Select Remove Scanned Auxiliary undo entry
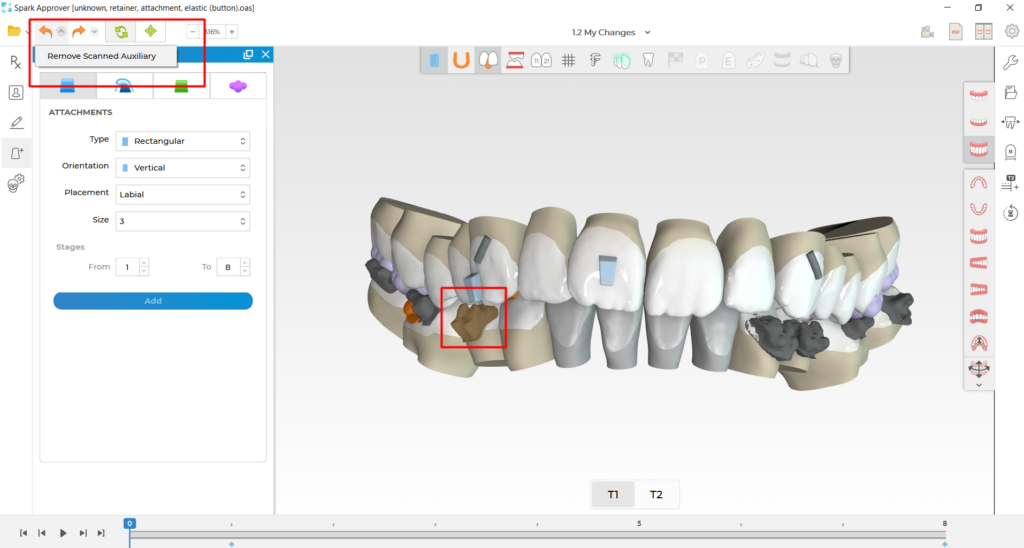Screen dimensions: 1024x548 (101, 56)
